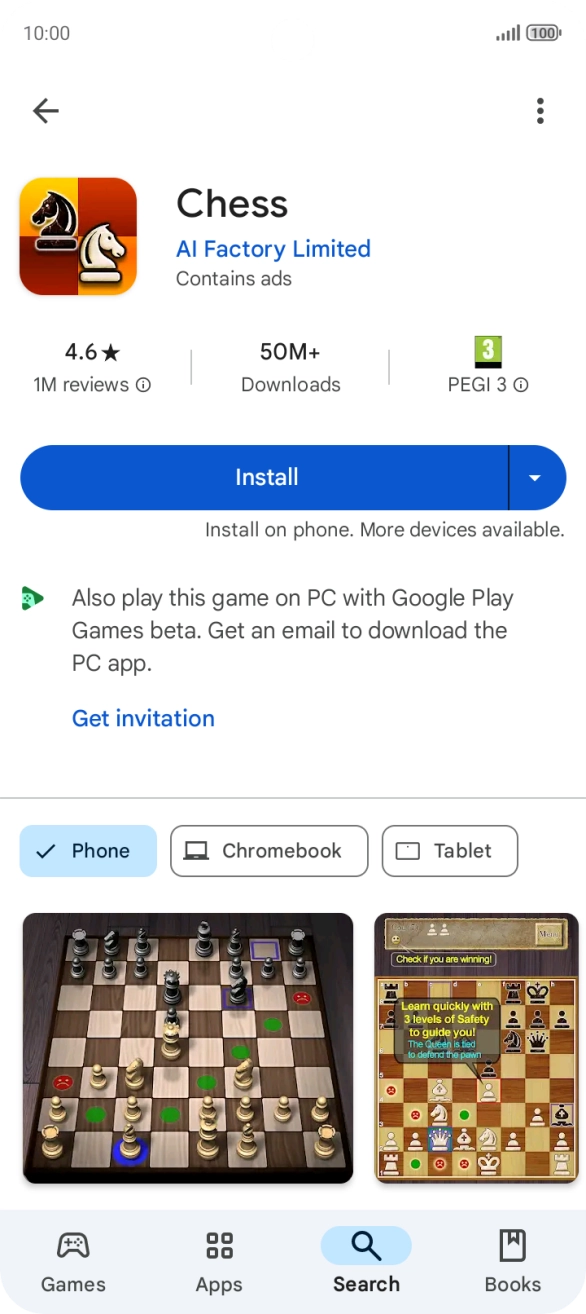The image size is (586, 1314).
Task: Tap the PEGI 3 rating badge
Action: tap(487, 351)
